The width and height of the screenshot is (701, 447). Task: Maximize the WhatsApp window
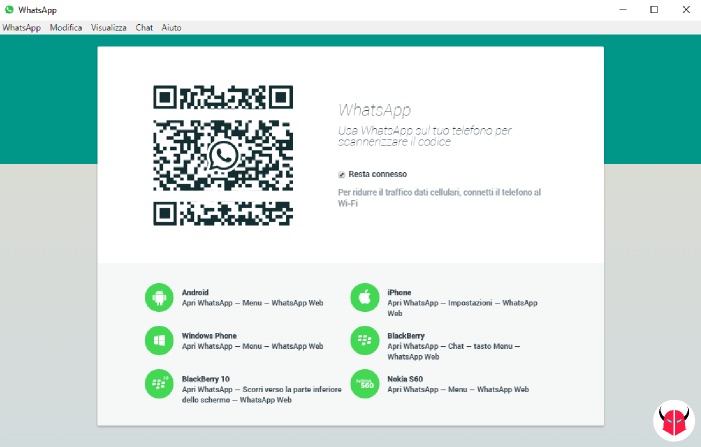[x=654, y=9]
